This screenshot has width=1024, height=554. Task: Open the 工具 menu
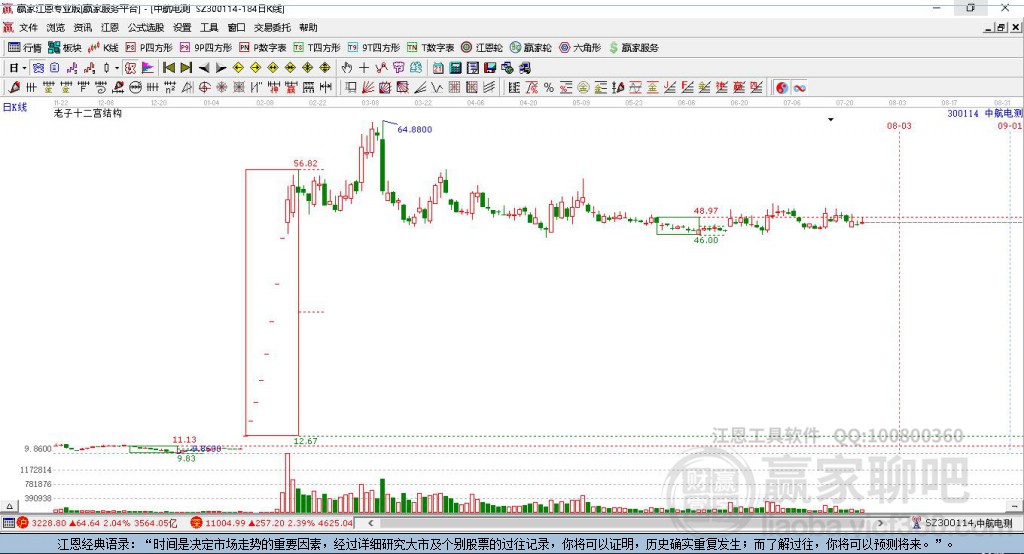coord(209,27)
